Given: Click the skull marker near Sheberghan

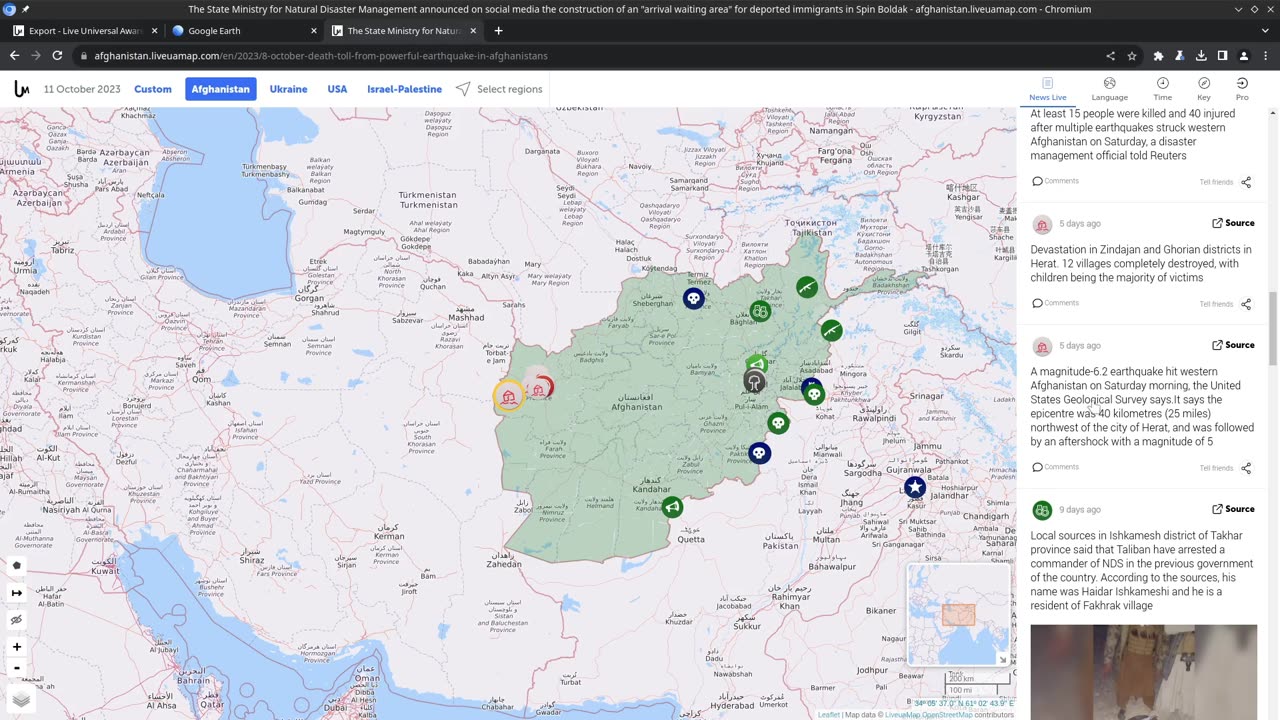Looking at the screenshot, I should pos(693,298).
